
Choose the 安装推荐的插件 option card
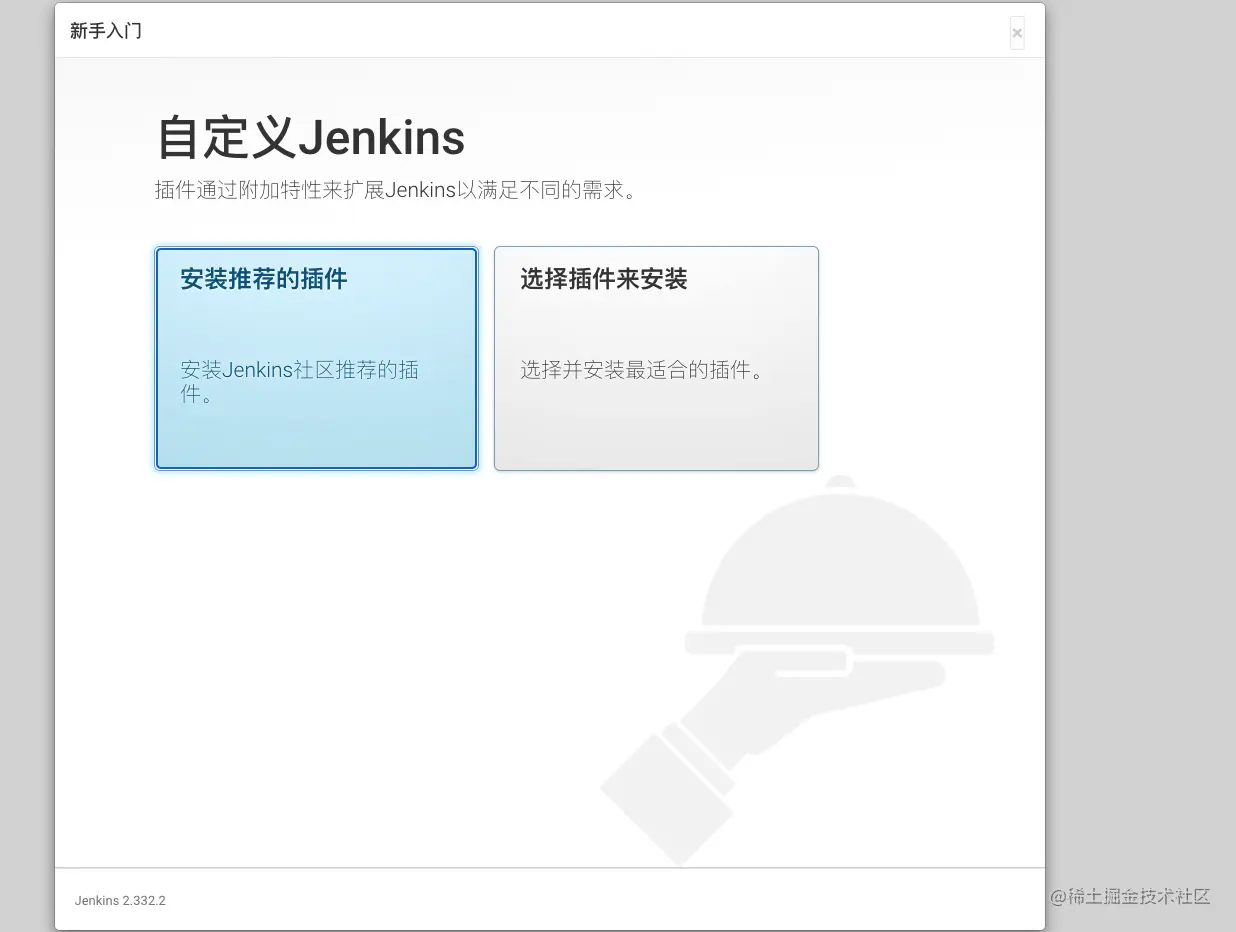pos(316,358)
